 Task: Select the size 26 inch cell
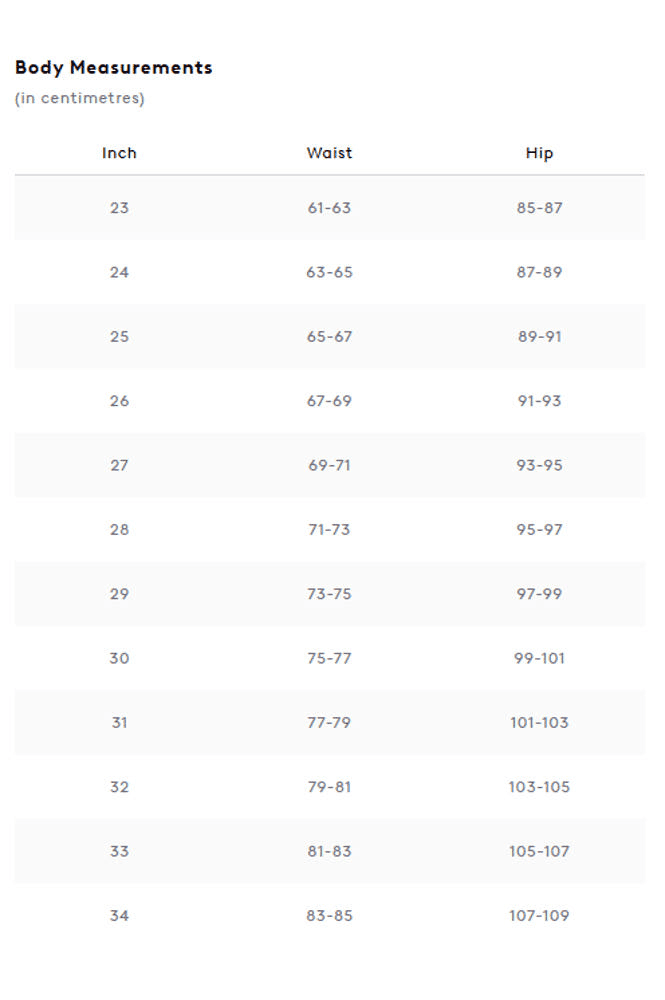119,401
